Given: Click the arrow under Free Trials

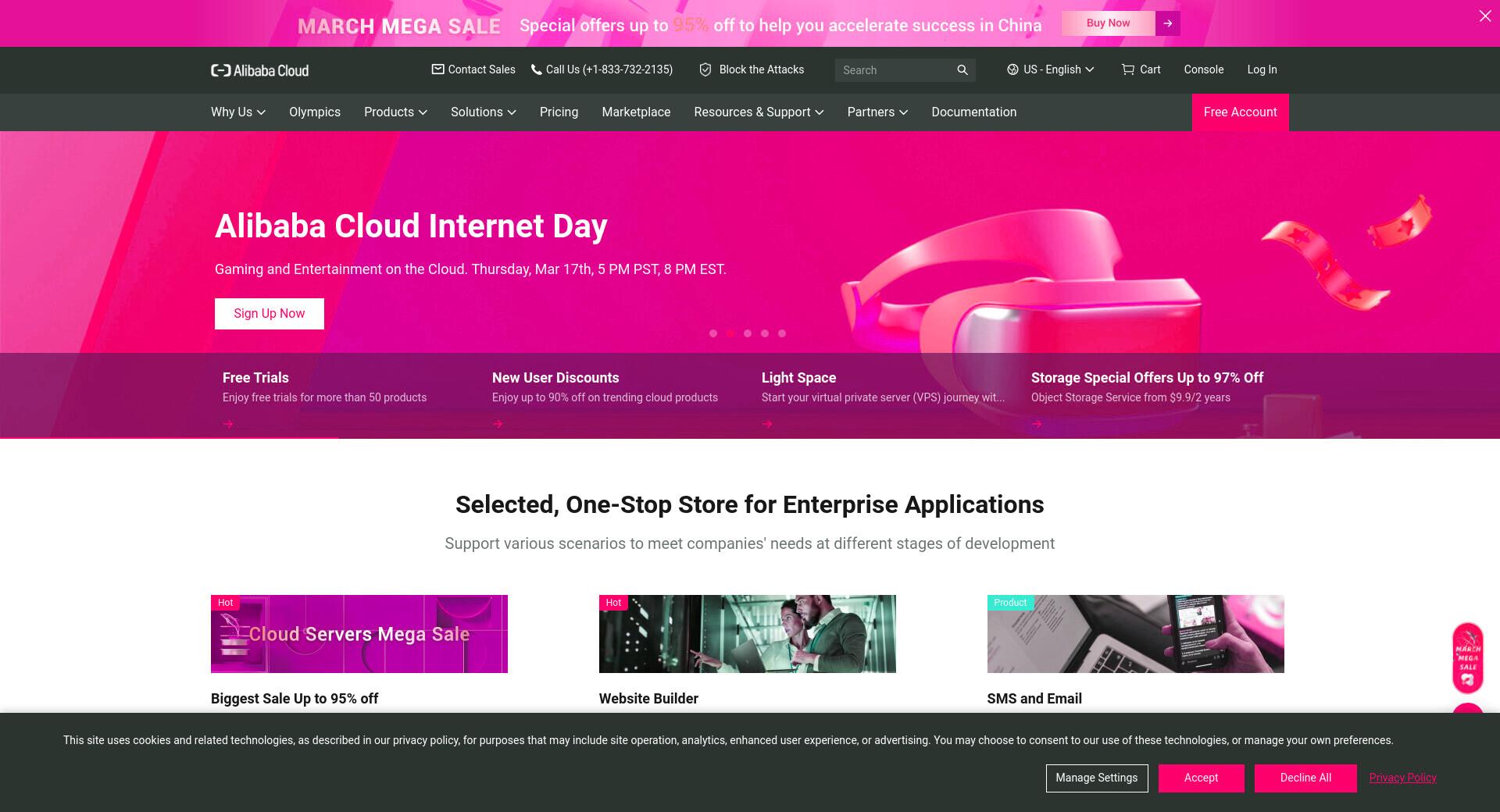Looking at the screenshot, I should tap(228, 424).
